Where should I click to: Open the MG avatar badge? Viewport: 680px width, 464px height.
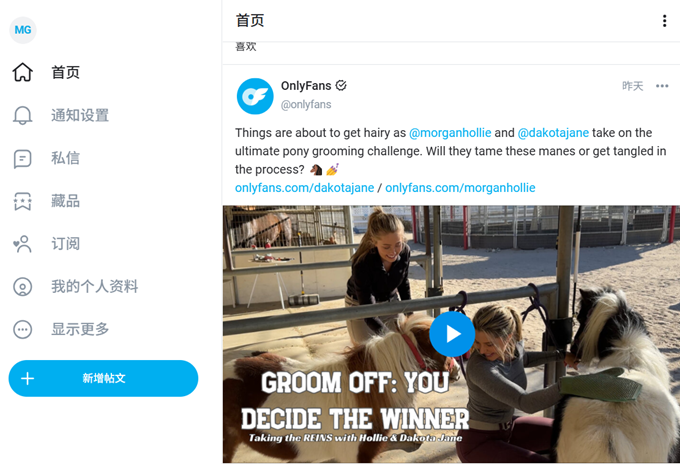click(x=23, y=30)
